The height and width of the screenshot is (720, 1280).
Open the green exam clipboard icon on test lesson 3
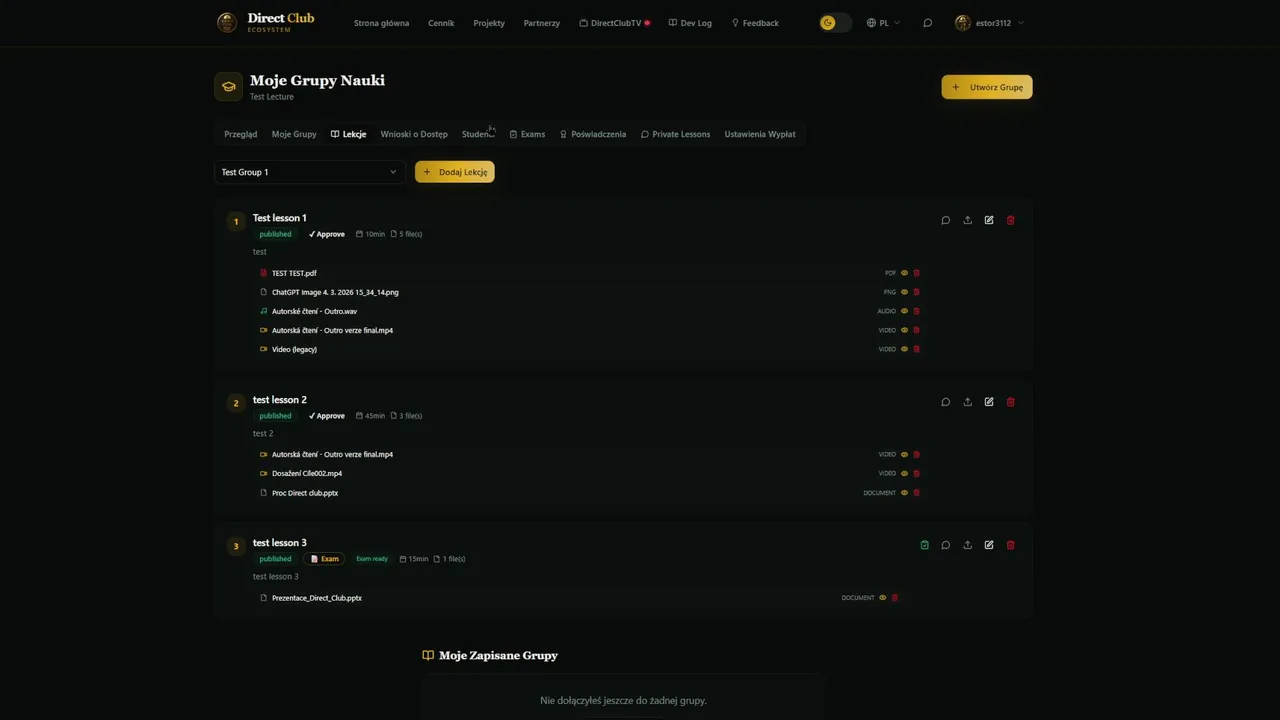click(924, 545)
